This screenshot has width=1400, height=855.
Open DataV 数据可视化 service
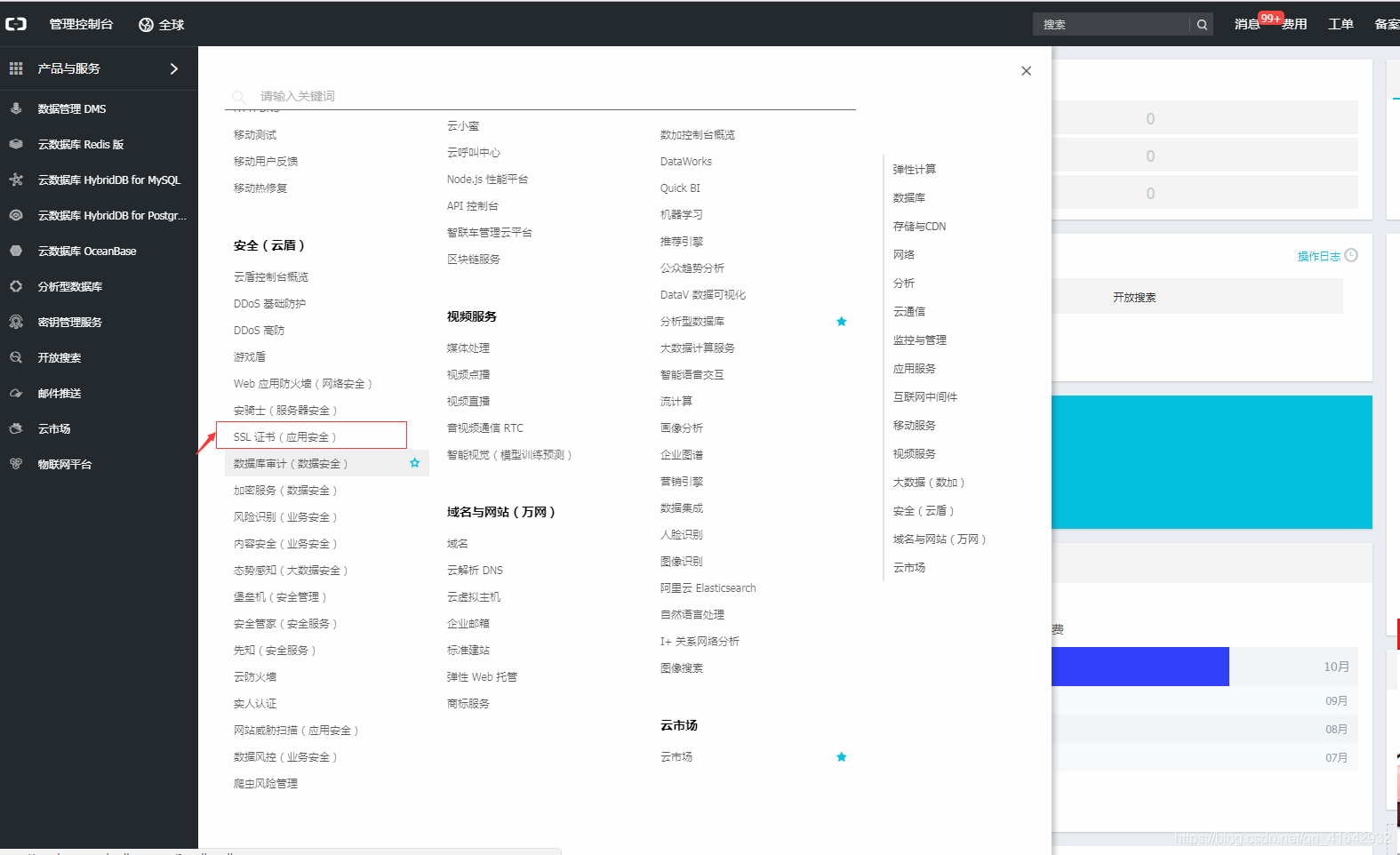click(702, 294)
